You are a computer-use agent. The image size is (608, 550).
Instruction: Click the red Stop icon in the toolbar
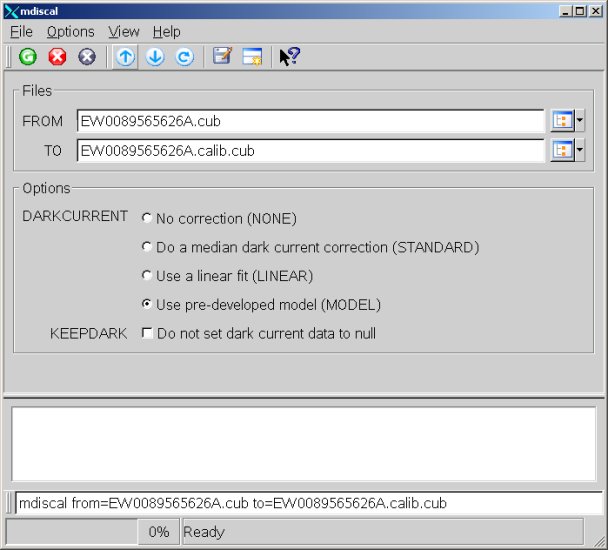click(x=57, y=57)
